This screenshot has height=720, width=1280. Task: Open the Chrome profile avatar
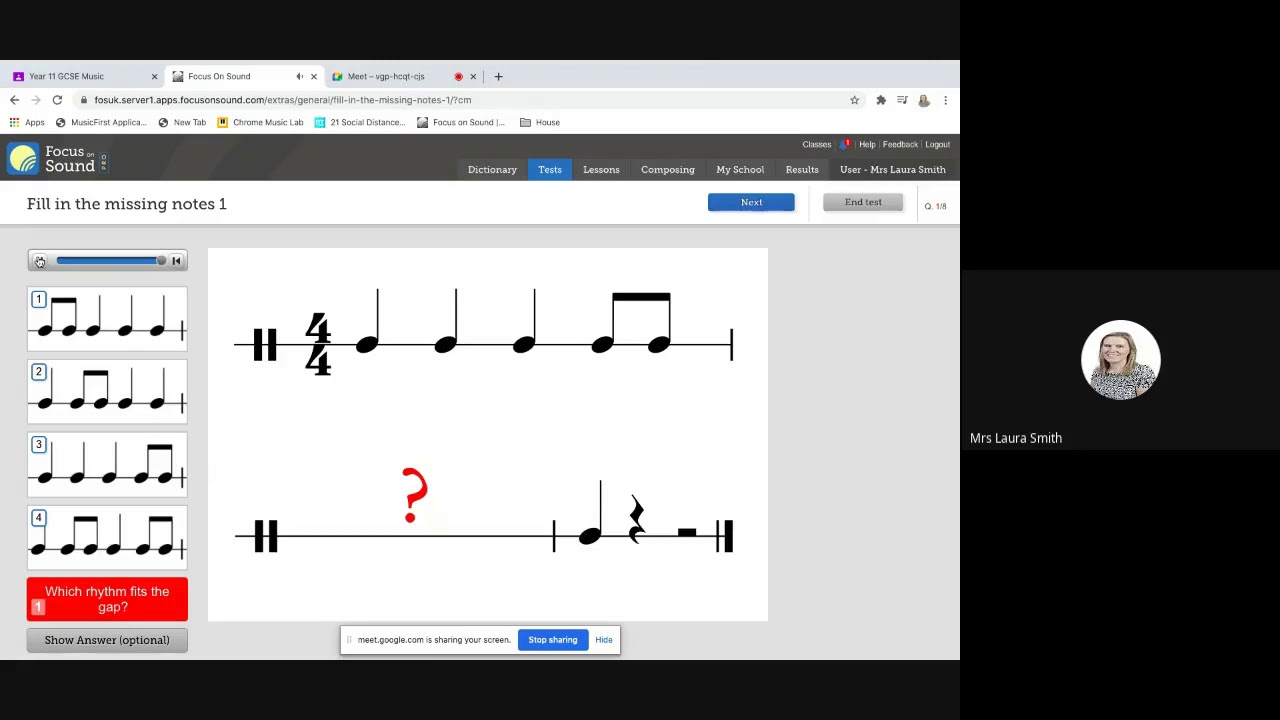[x=923, y=100]
